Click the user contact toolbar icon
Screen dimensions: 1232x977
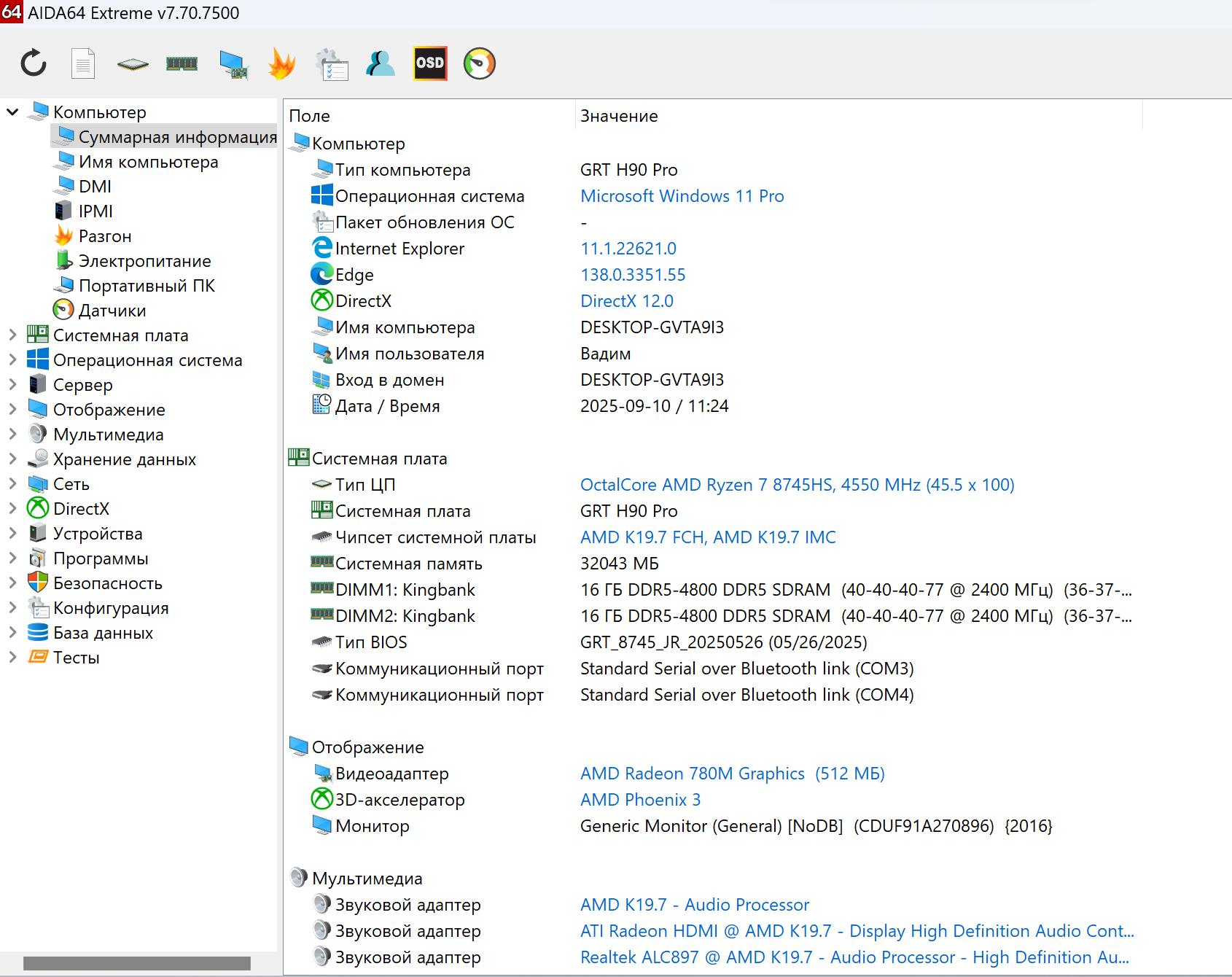coord(381,63)
